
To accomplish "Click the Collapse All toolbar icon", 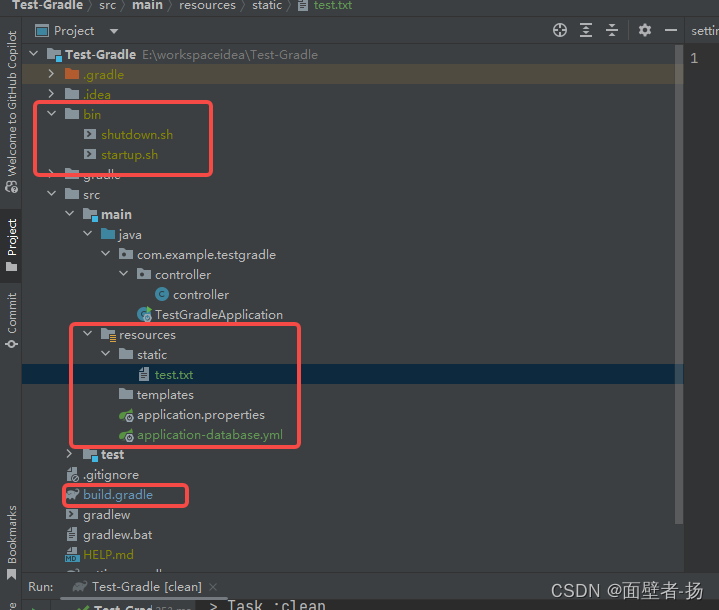I will 612,30.
